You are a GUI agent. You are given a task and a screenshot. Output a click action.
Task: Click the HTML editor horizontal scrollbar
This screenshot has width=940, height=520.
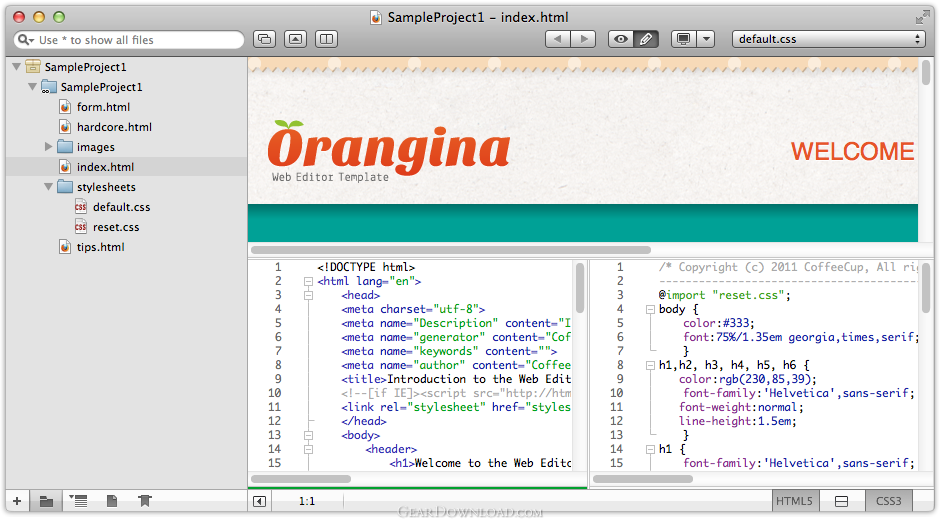[x=301, y=479]
